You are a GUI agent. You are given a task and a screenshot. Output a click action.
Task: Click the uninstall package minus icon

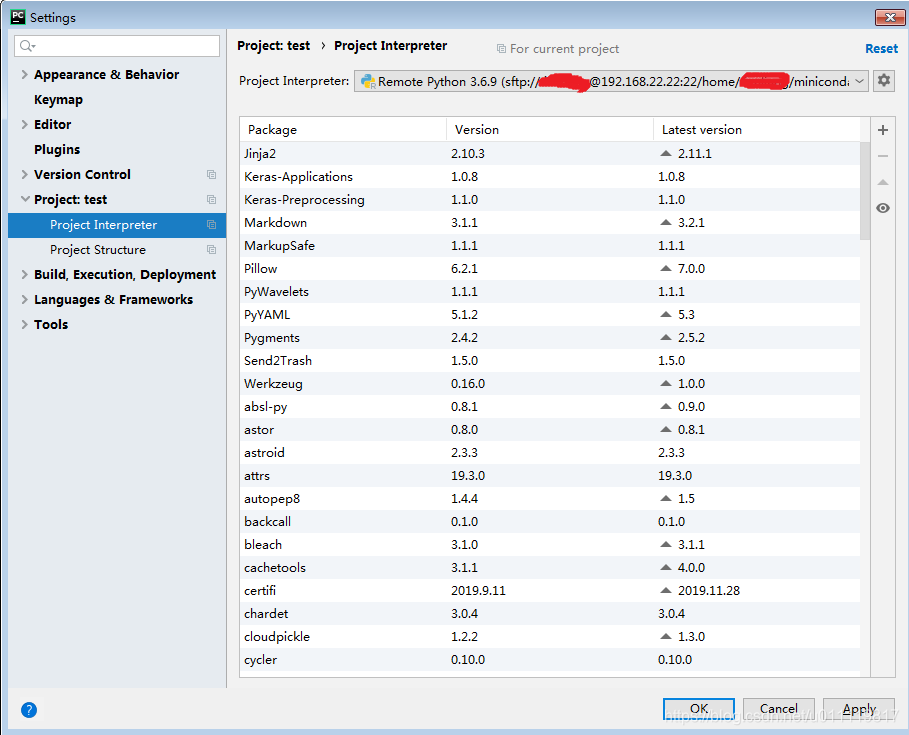(882, 156)
